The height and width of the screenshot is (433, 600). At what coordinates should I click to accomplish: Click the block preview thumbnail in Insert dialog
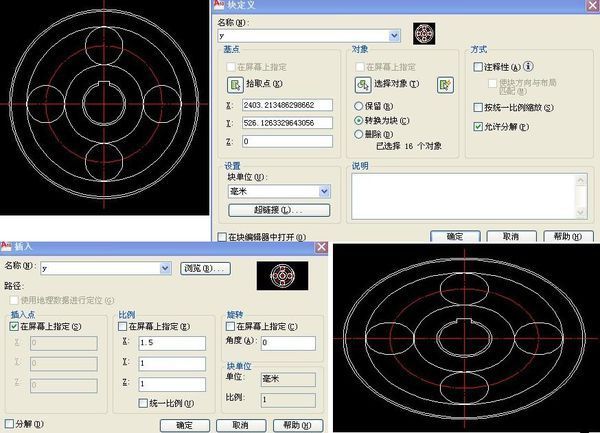pos(282,276)
